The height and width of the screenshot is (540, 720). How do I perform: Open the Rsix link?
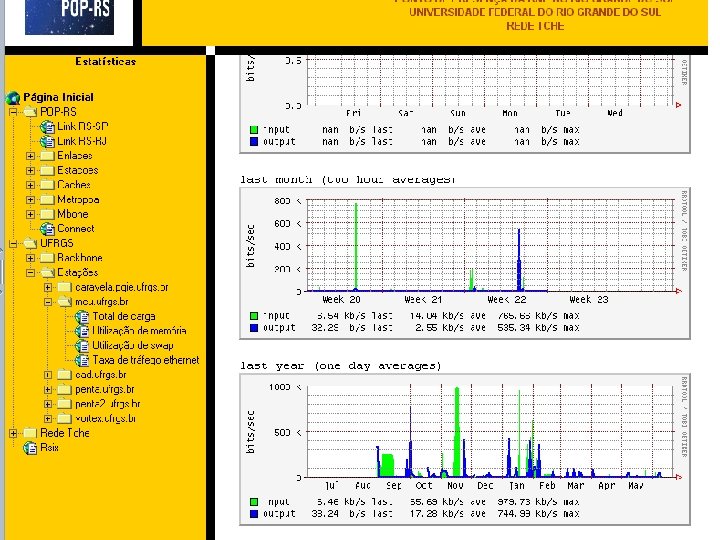(x=49, y=448)
